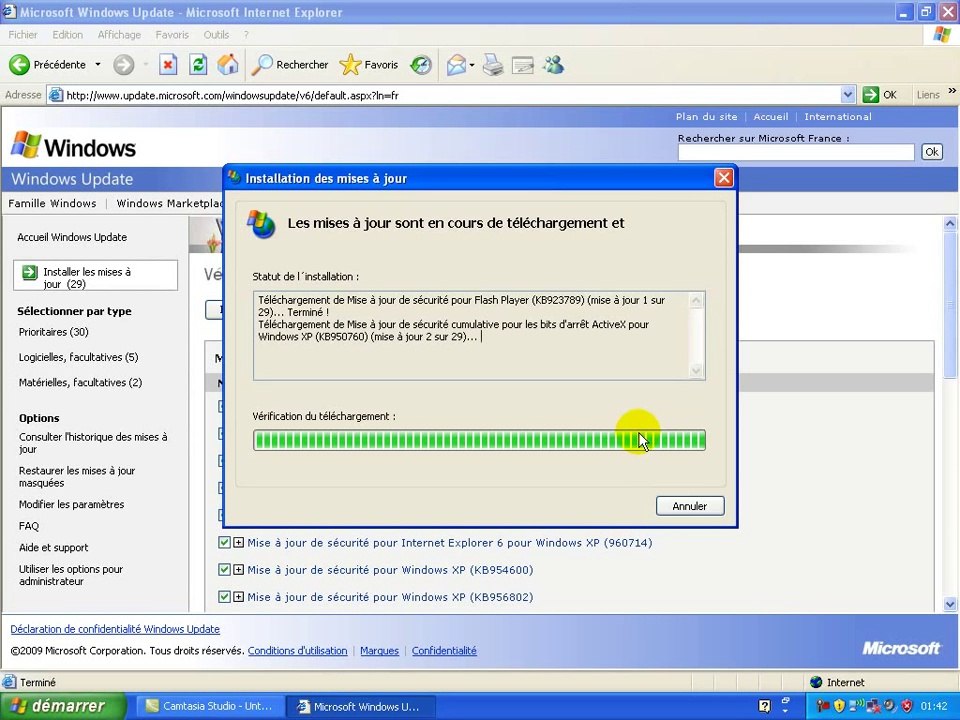Click the yellow security shield tray icon
The width and height of the screenshot is (960, 720).
tap(839, 706)
